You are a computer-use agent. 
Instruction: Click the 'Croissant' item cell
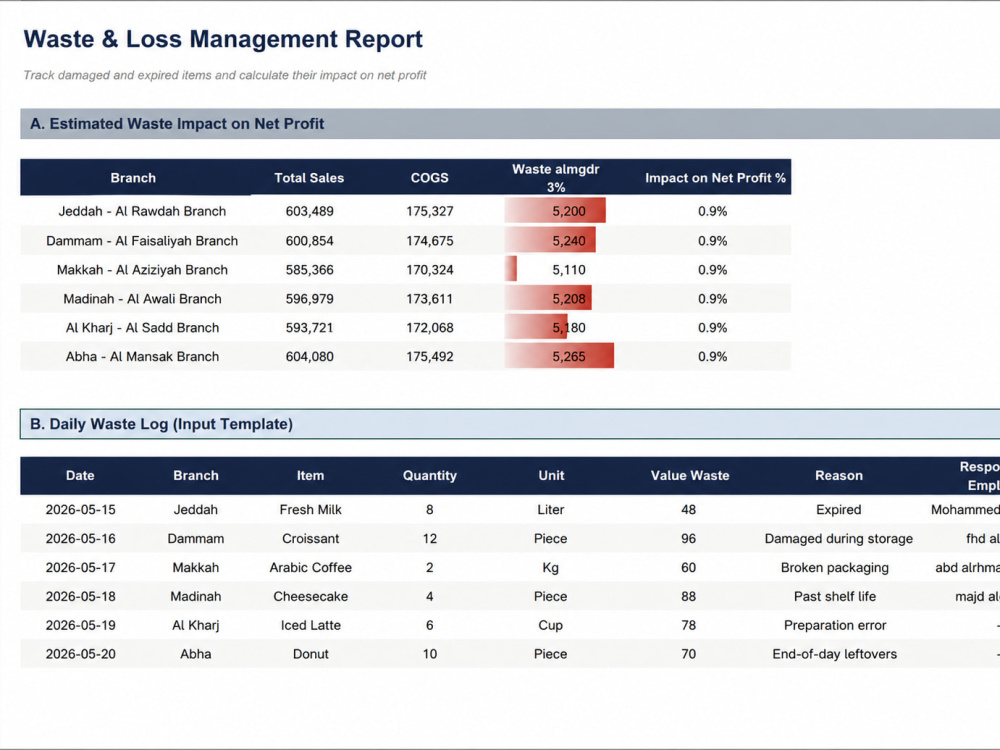click(311, 538)
